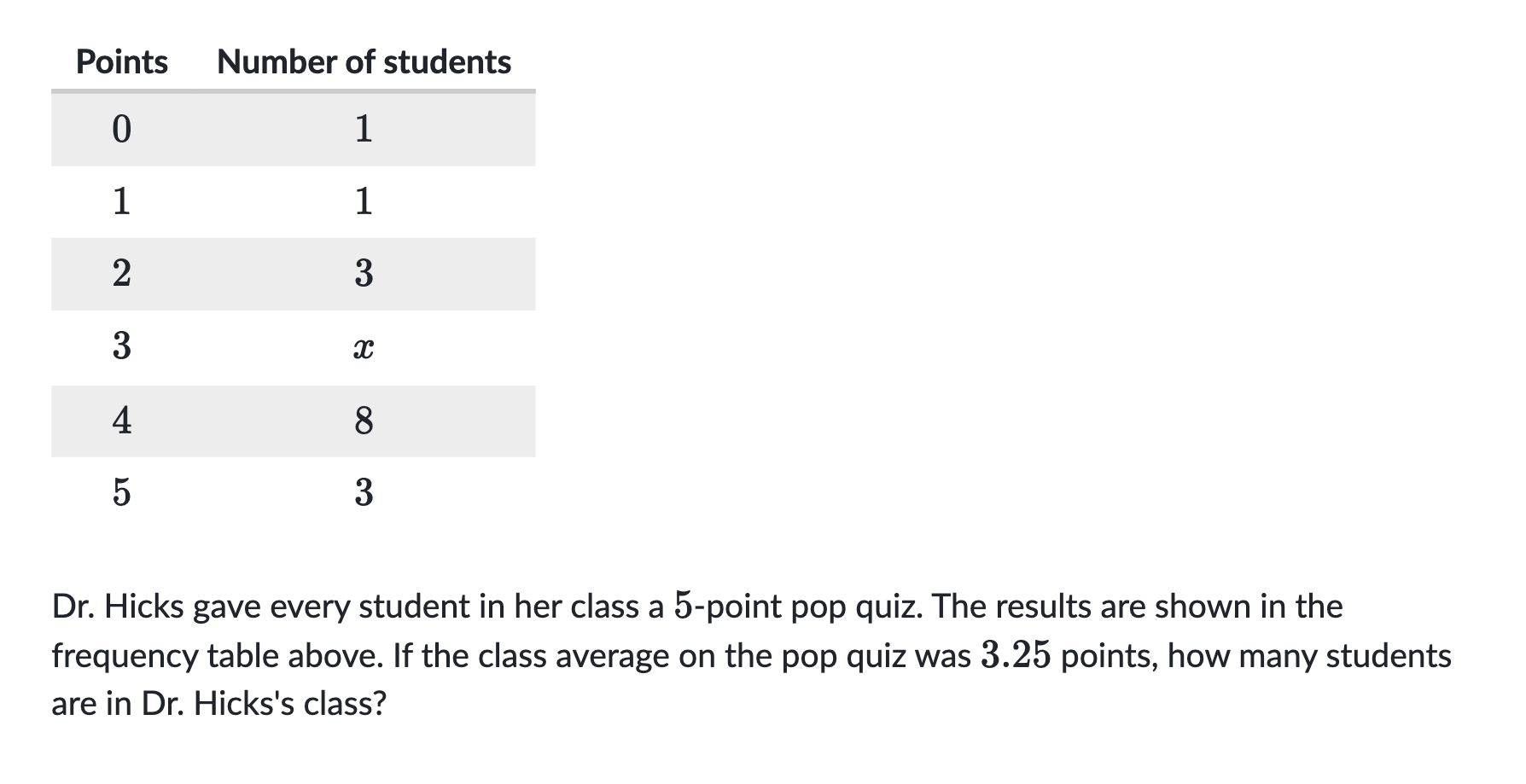This screenshot has width=1526, height=784.
Task: Select the 1 in the Points column
Action: point(122,201)
